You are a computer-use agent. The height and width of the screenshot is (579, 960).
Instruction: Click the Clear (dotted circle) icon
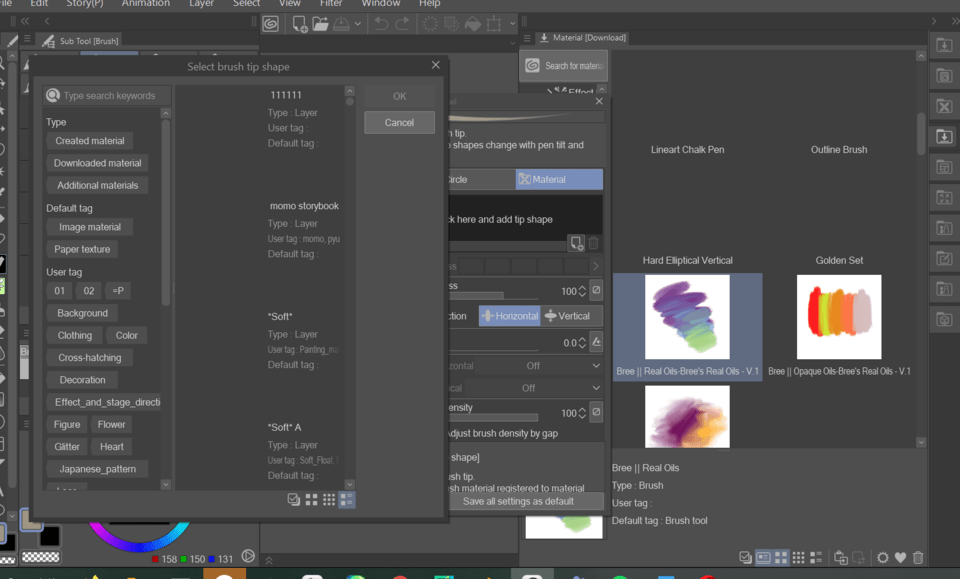(430, 24)
